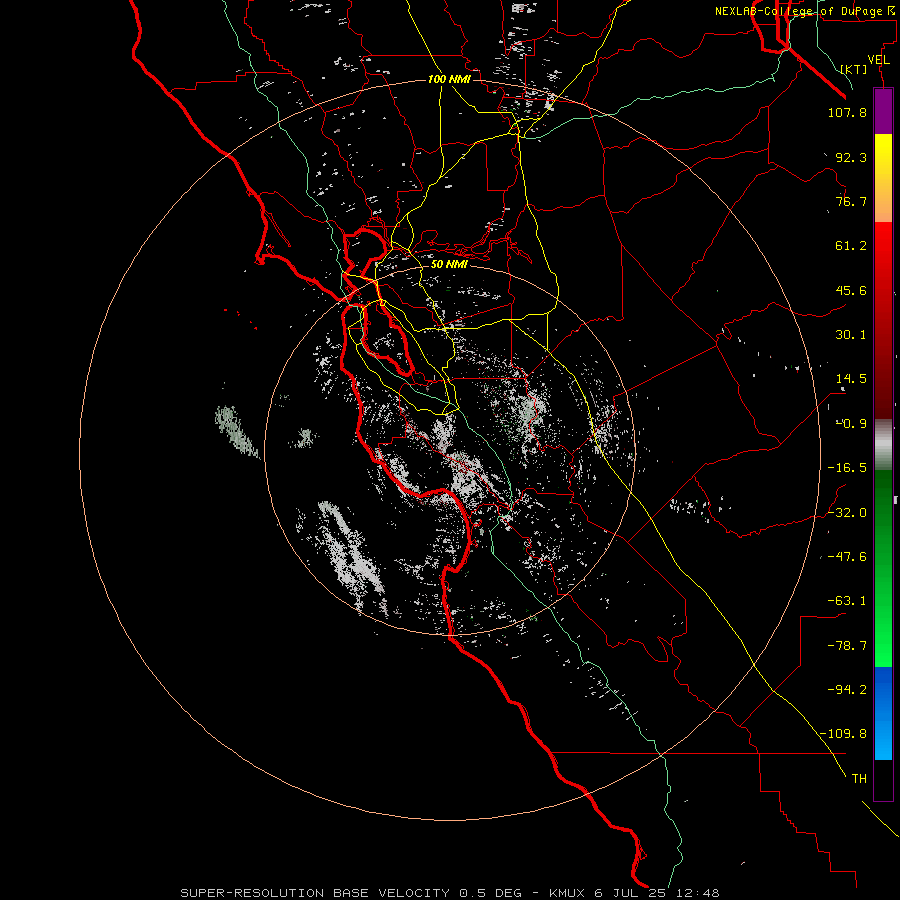900x900 pixels.
Task: Click the 107.8 value on velocity scale
Action: coord(847,112)
